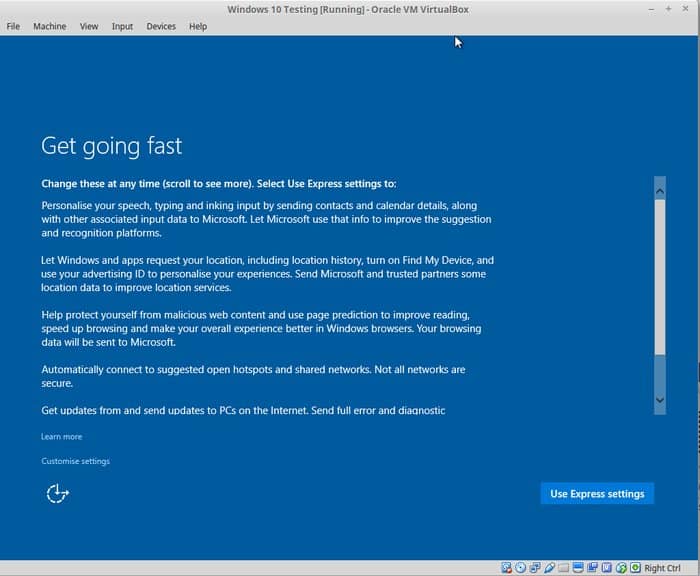Click the keyboard capture green arrow icon

coord(635,568)
